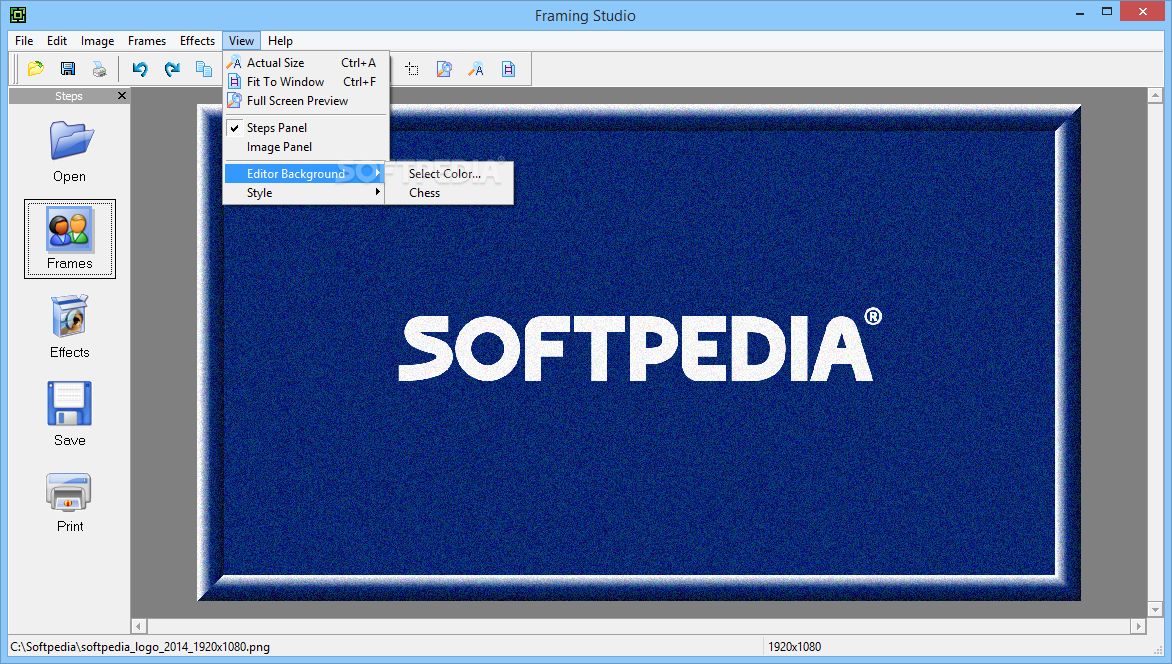The height and width of the screenshot is (664, 1172).
Task: Close the Steps panel with its X
Action: click(x=122, y=96)
